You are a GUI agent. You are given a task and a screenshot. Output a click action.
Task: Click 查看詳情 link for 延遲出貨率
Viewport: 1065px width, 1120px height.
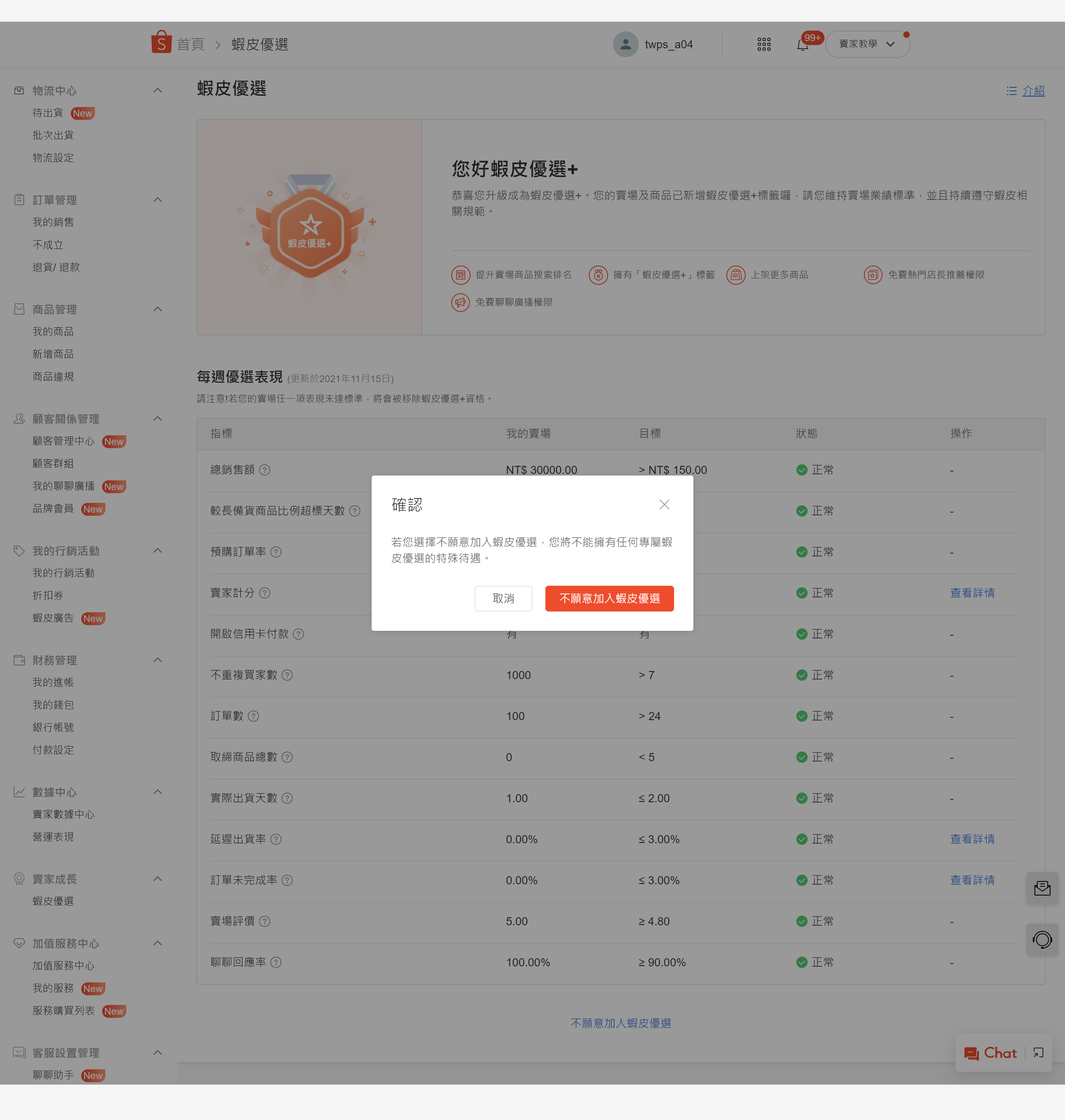coord(972,839)
